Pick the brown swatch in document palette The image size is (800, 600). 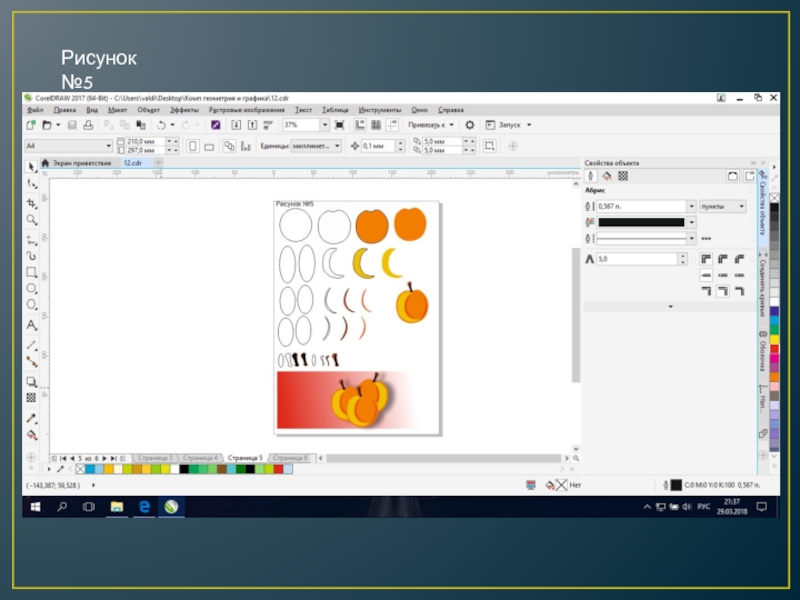tap(221, 469)
